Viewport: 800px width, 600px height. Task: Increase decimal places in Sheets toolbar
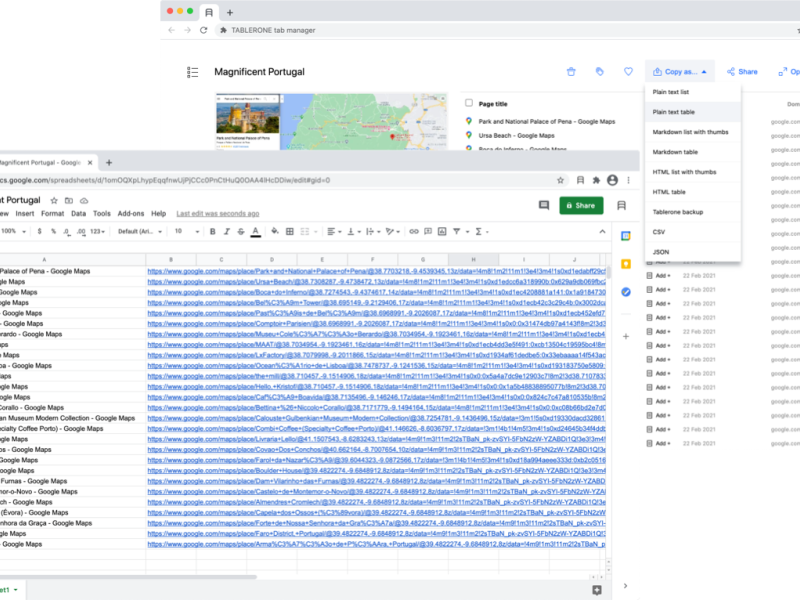(x=81, y=232)
